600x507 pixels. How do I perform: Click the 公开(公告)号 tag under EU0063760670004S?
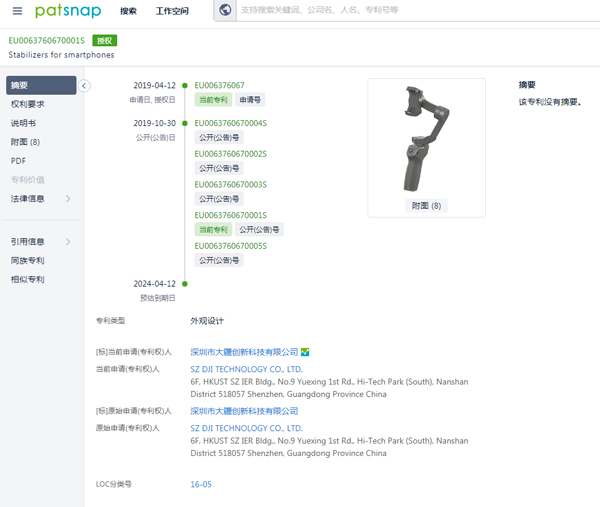219,137
